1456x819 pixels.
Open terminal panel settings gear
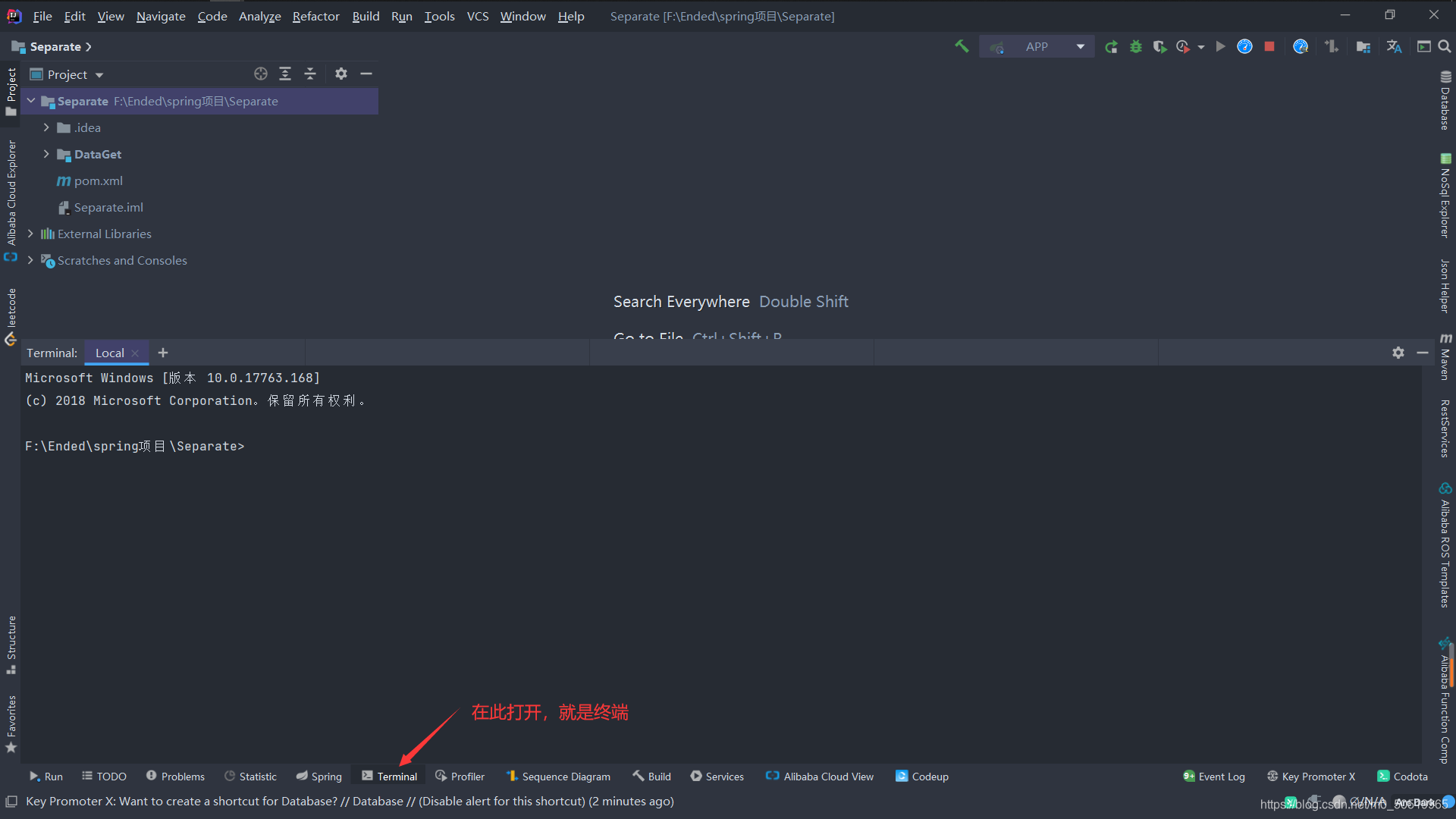pyautogui.click(x=1398, y=353)
